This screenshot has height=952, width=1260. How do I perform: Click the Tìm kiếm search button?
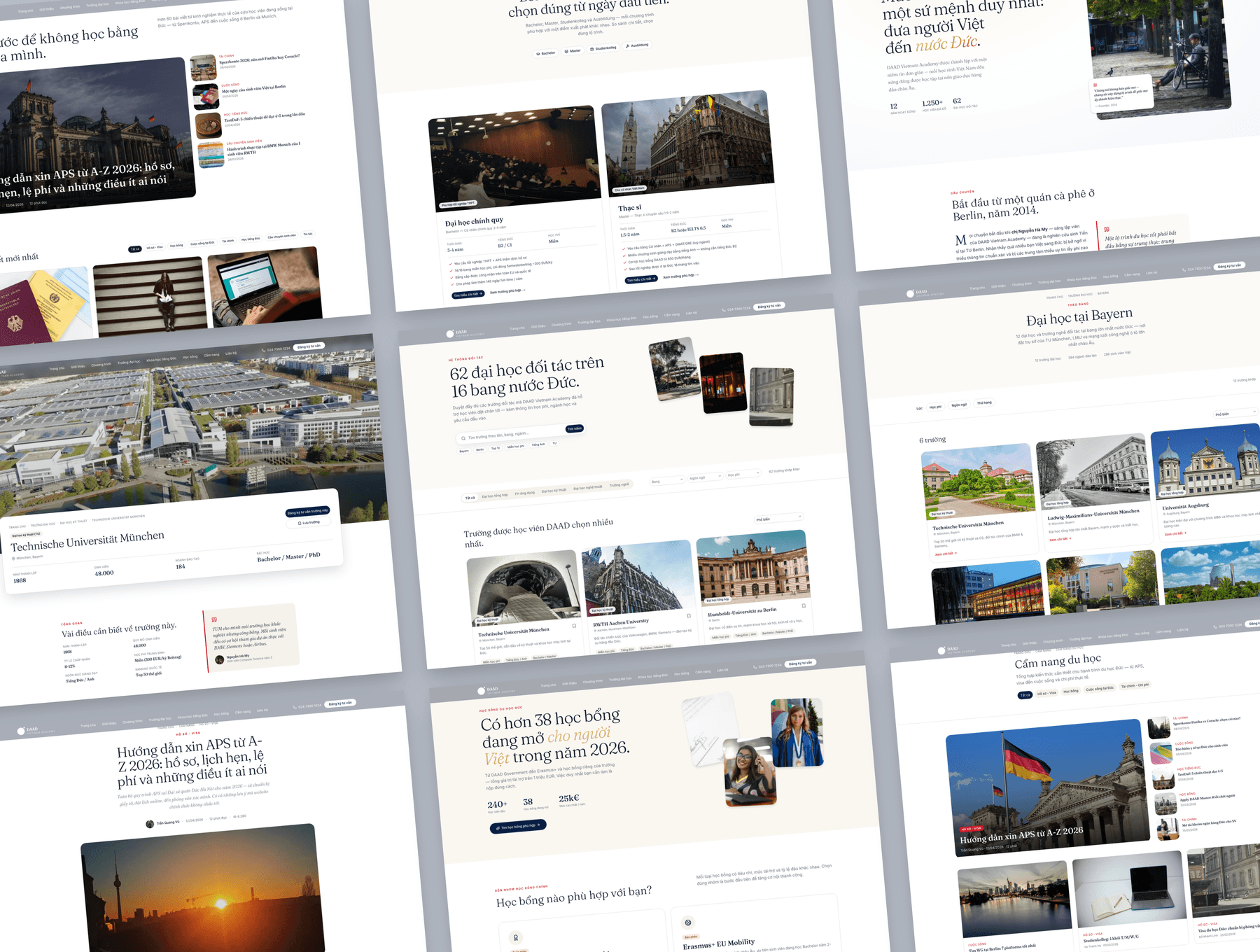point(575,428)
